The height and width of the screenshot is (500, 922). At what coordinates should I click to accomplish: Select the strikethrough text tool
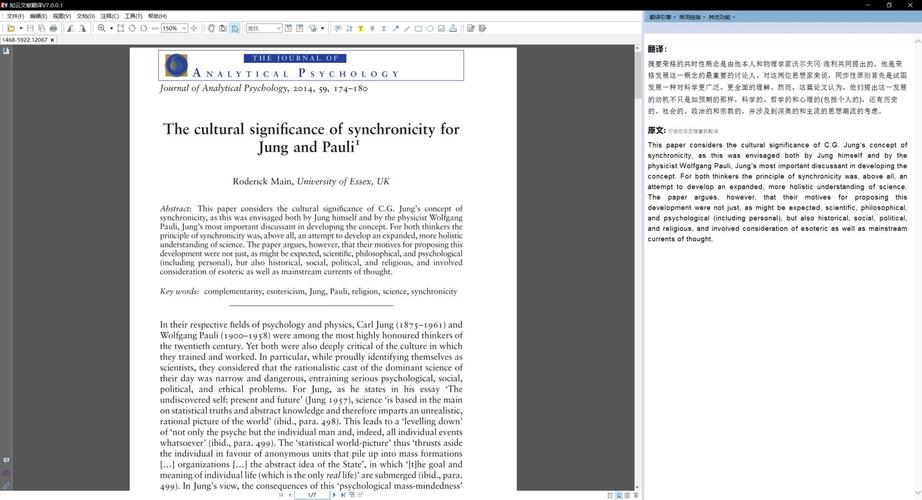(x=372, y=28)
